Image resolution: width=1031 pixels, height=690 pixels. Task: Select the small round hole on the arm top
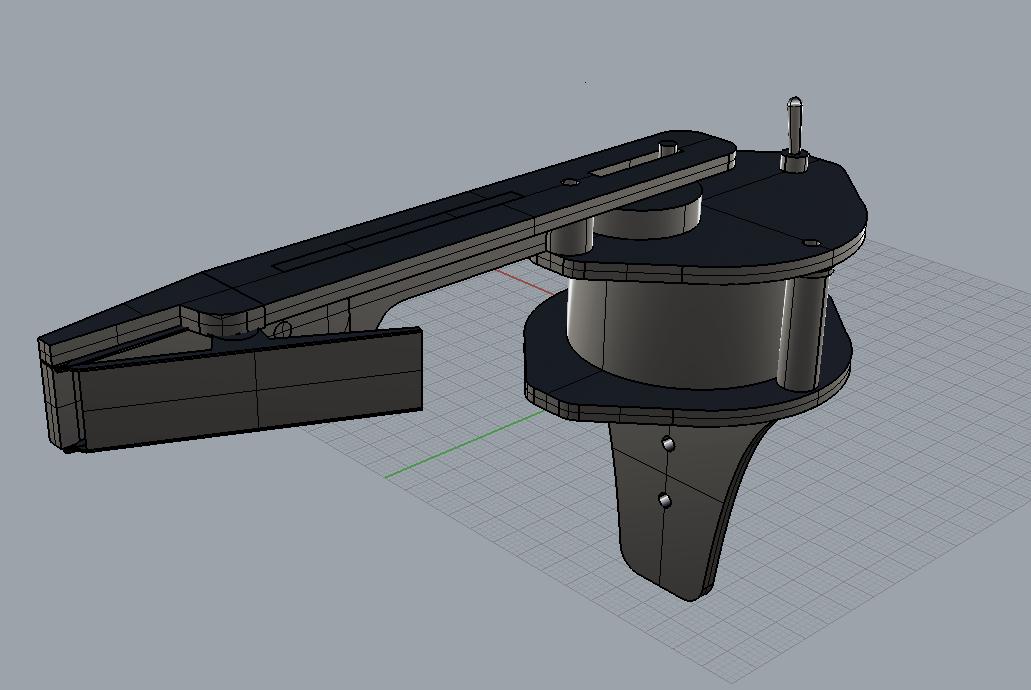569,182
